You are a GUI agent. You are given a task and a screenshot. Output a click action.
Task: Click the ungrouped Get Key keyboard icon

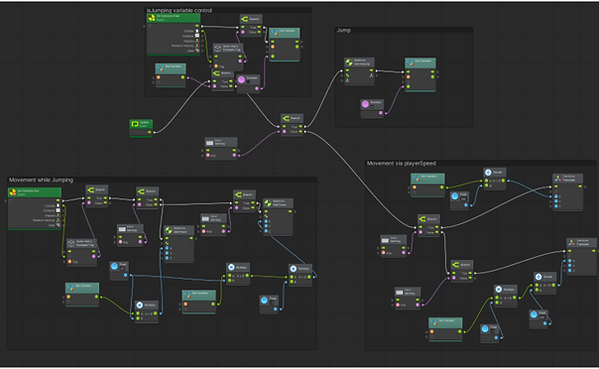pos(209,143)
